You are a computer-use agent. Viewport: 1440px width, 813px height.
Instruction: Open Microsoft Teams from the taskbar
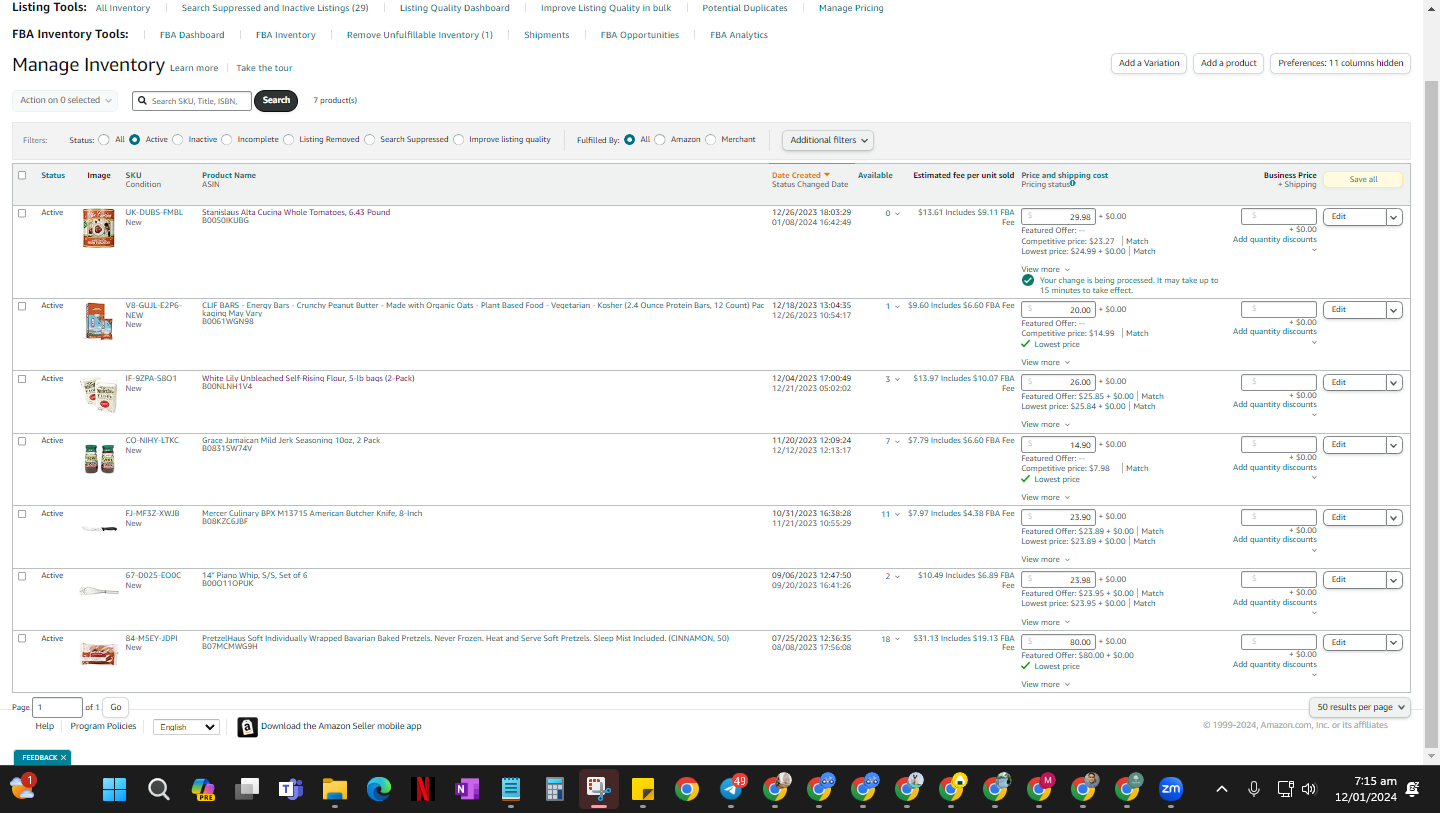[x=291, y=789]
